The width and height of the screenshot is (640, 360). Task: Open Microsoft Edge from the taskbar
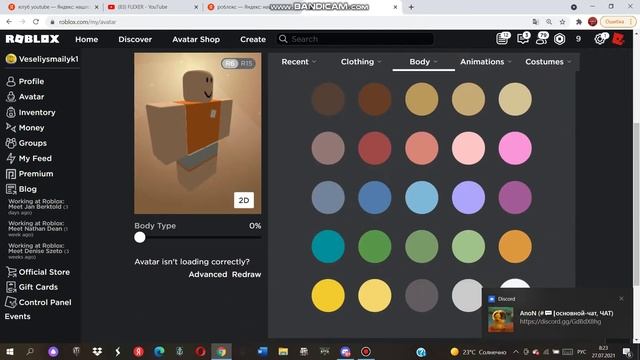159,351
